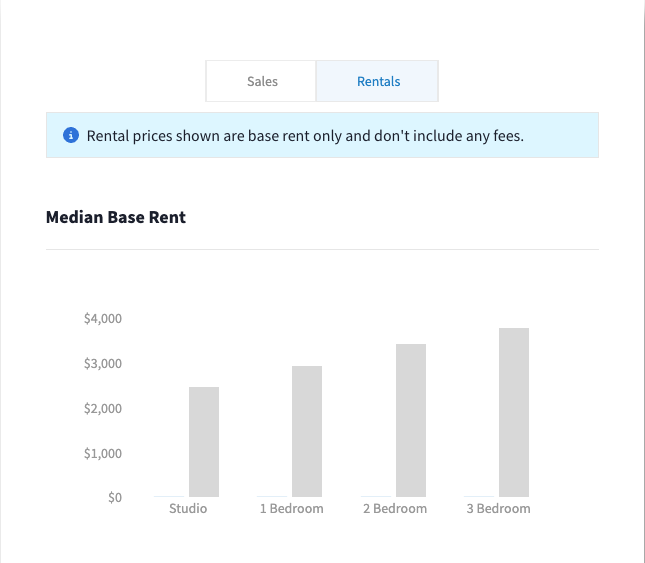Switch to the Sales tab

(x=262, y=81)
